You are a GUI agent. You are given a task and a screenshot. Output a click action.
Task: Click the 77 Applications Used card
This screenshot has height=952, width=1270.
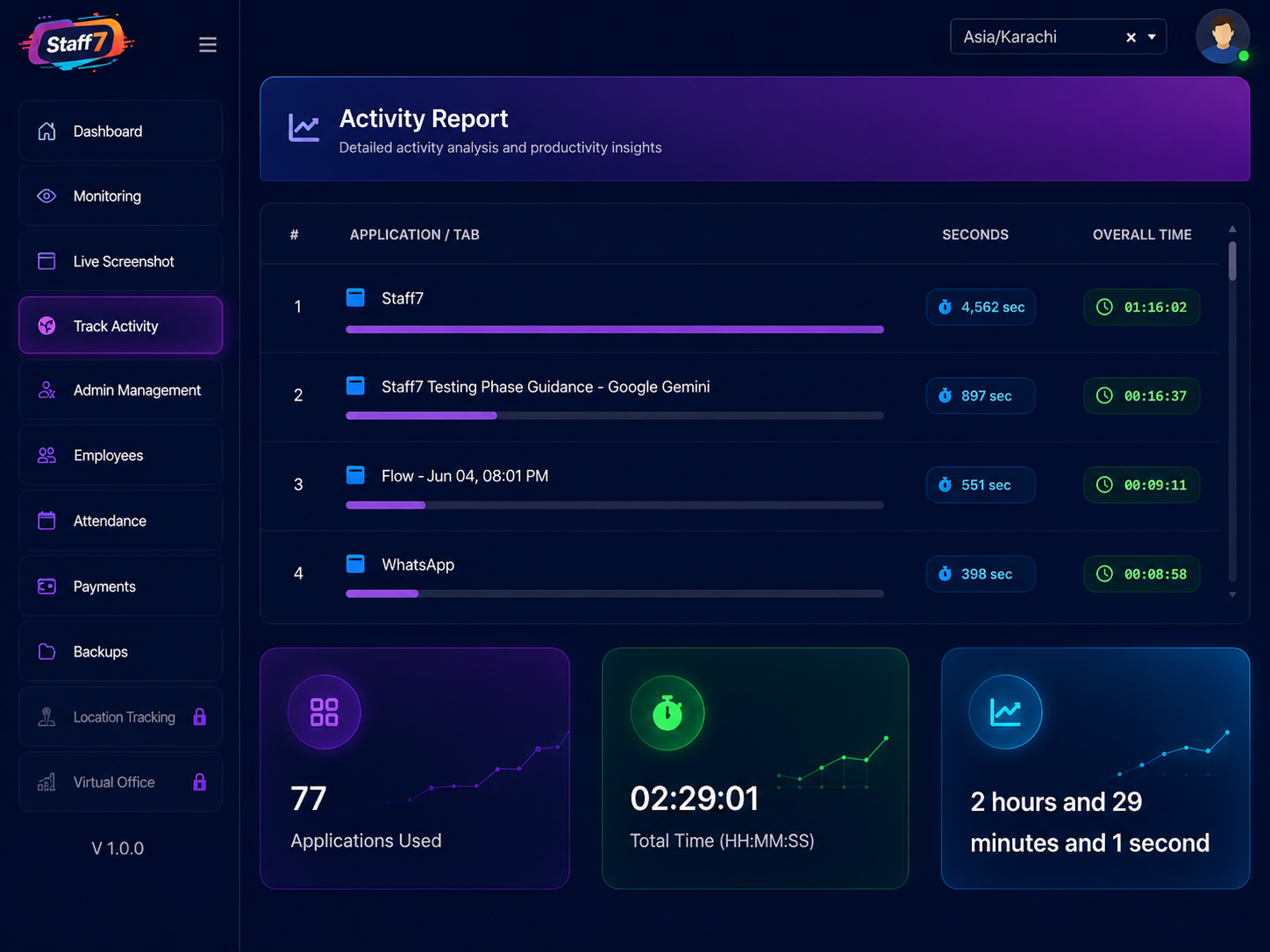pyautogui.click(x=415, y=768)
